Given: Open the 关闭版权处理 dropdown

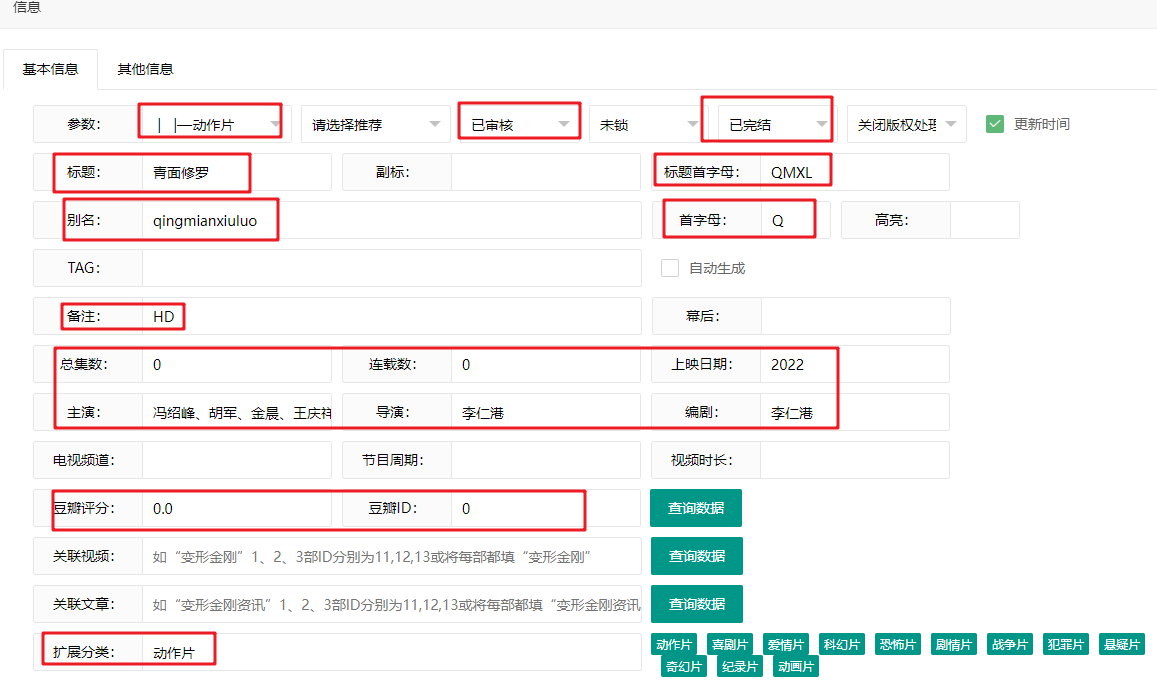Looking at the screenshot, I should coord(907,124).
